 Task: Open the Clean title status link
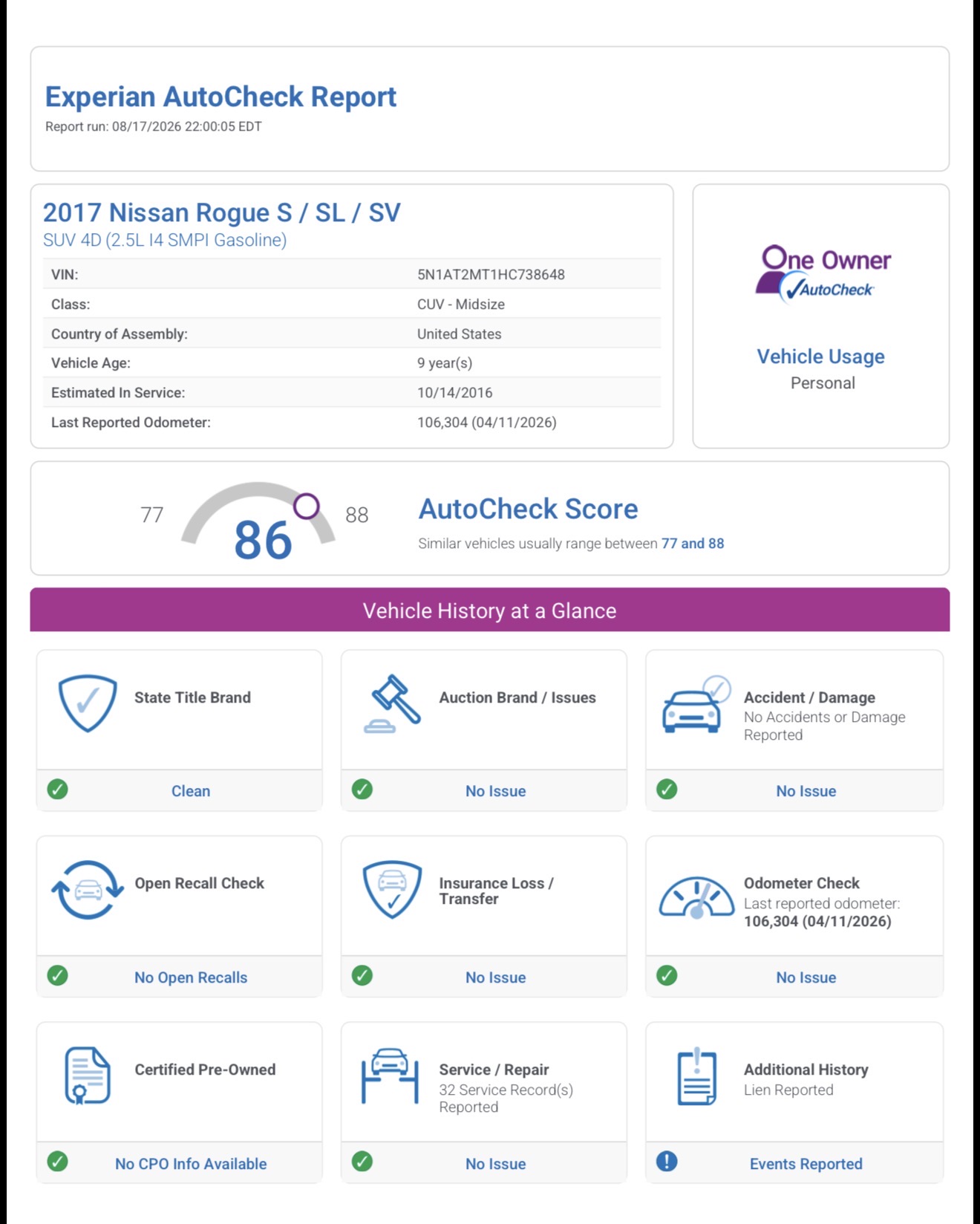[191, 791]
